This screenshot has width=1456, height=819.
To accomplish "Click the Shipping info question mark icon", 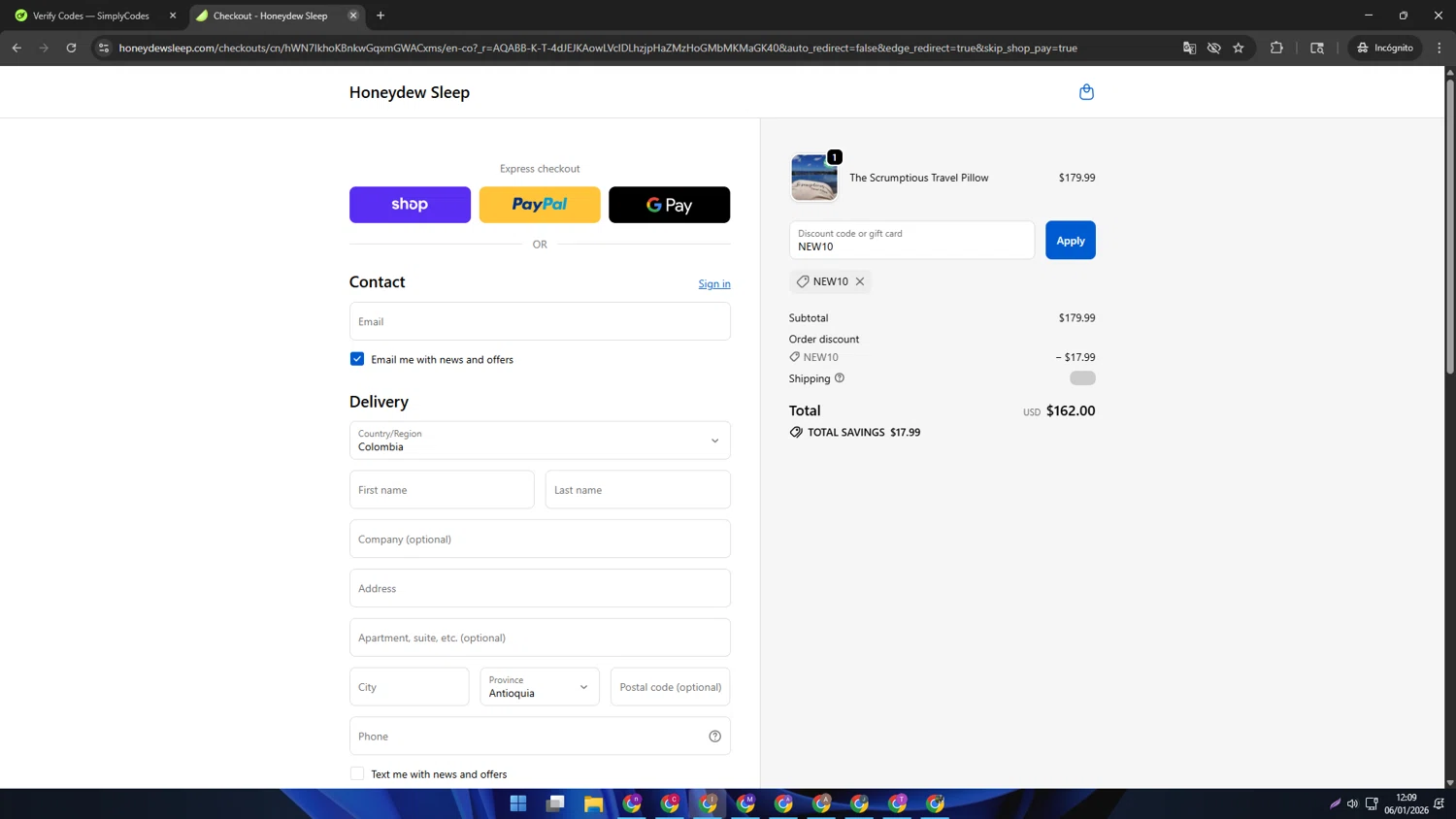I will point(840,378).
